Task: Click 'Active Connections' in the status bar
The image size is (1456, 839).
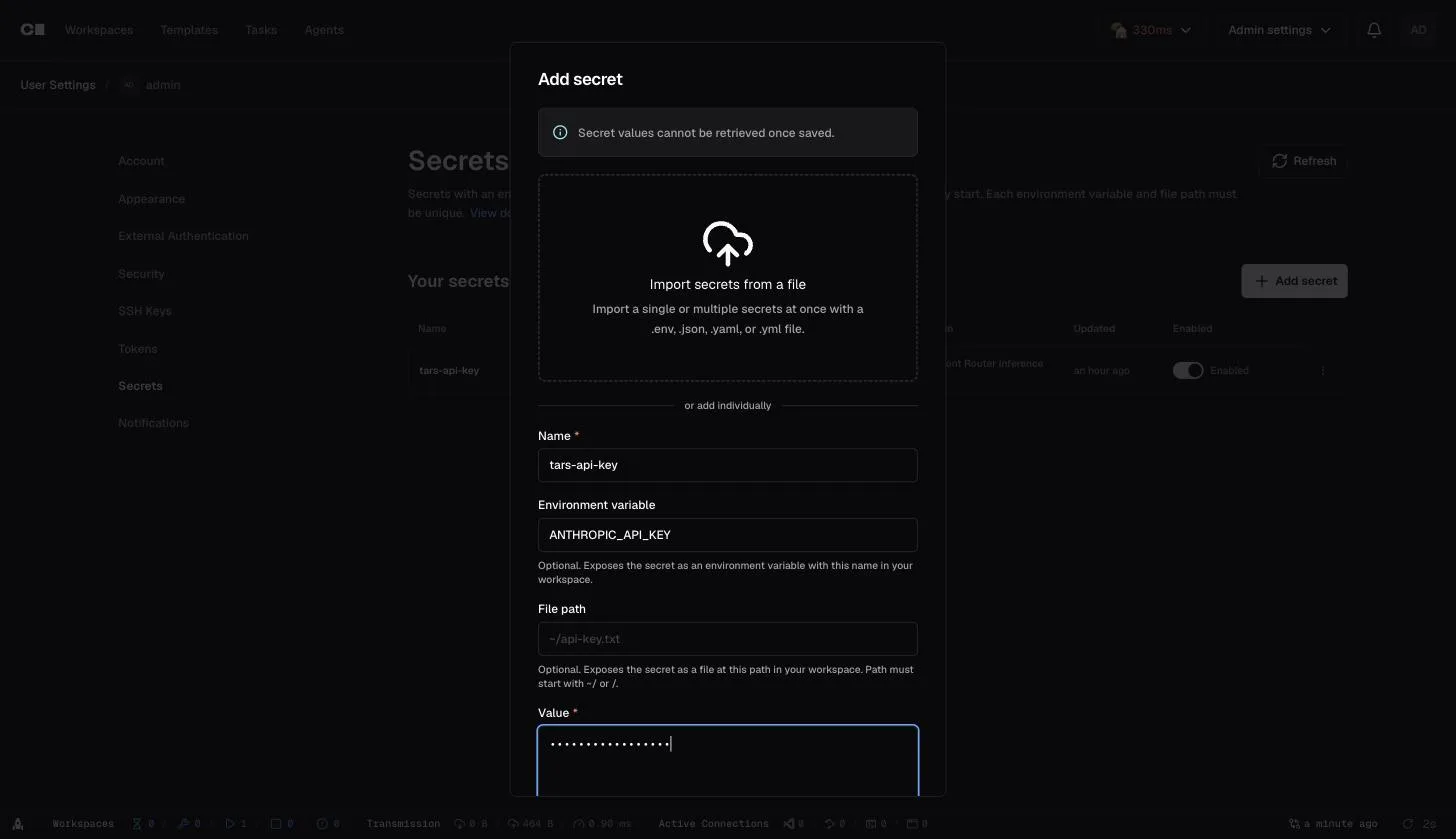Action: (x=713, y=824)
